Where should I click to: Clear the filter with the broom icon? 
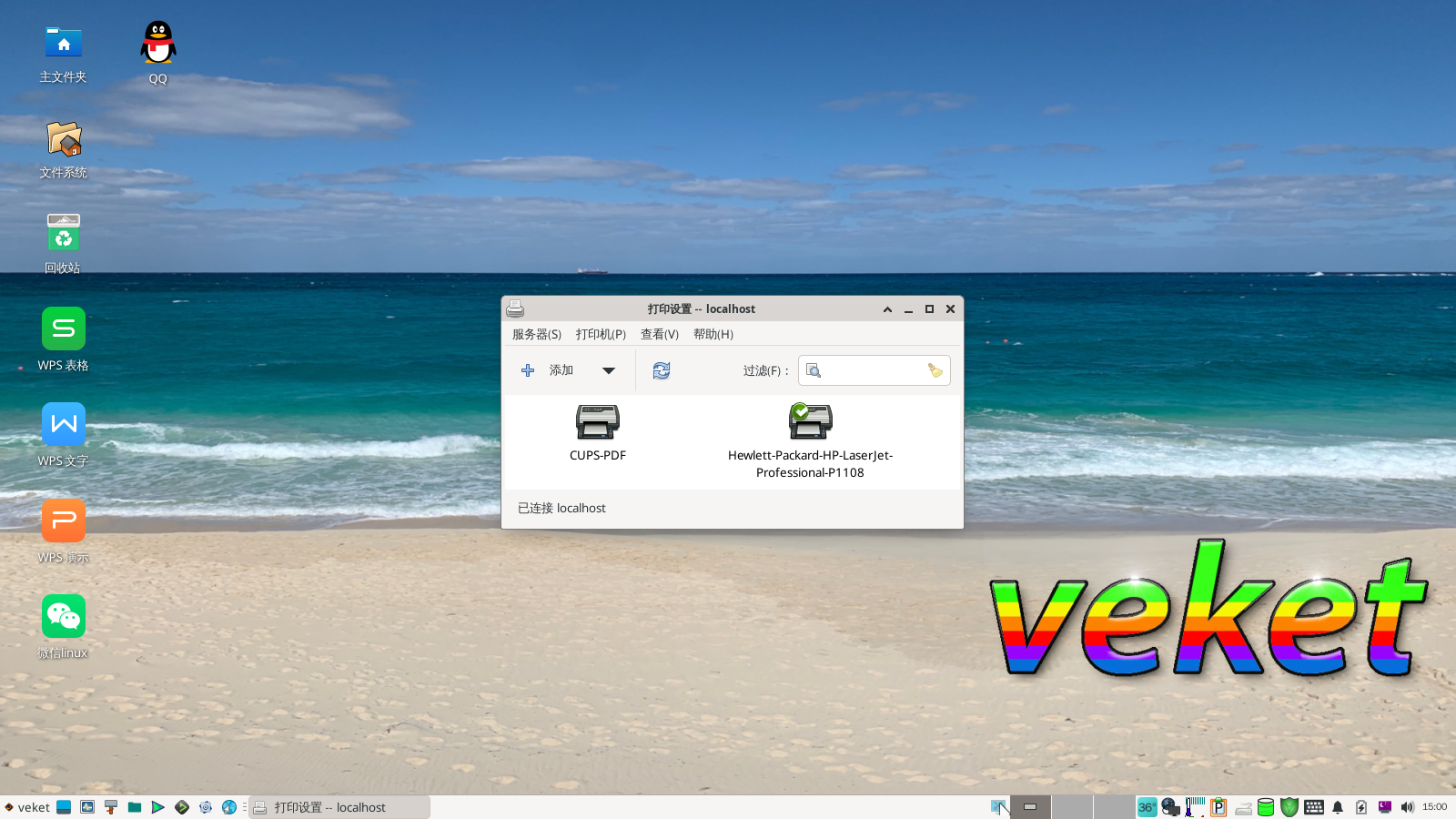coord(935,370)
